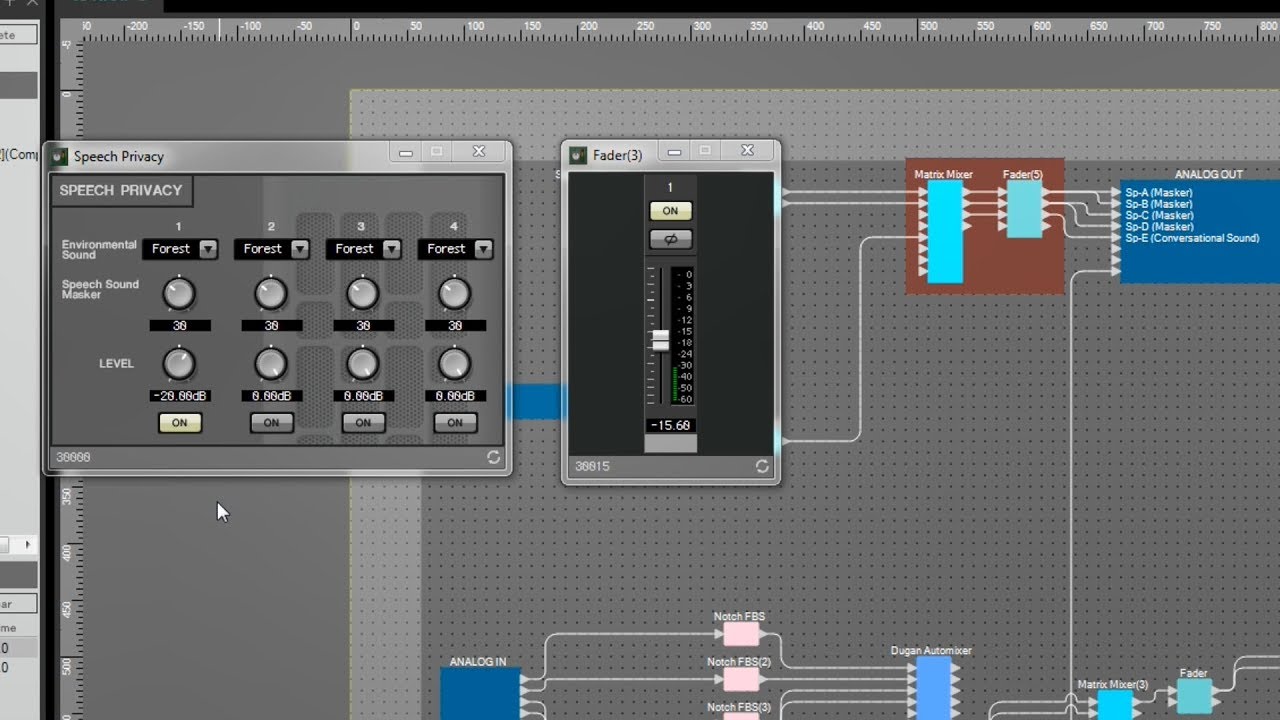Select the Matrix Mixer(3) component block
Screen dimensions: 1280x720
pyautogui.click(x=1115, y=705)
